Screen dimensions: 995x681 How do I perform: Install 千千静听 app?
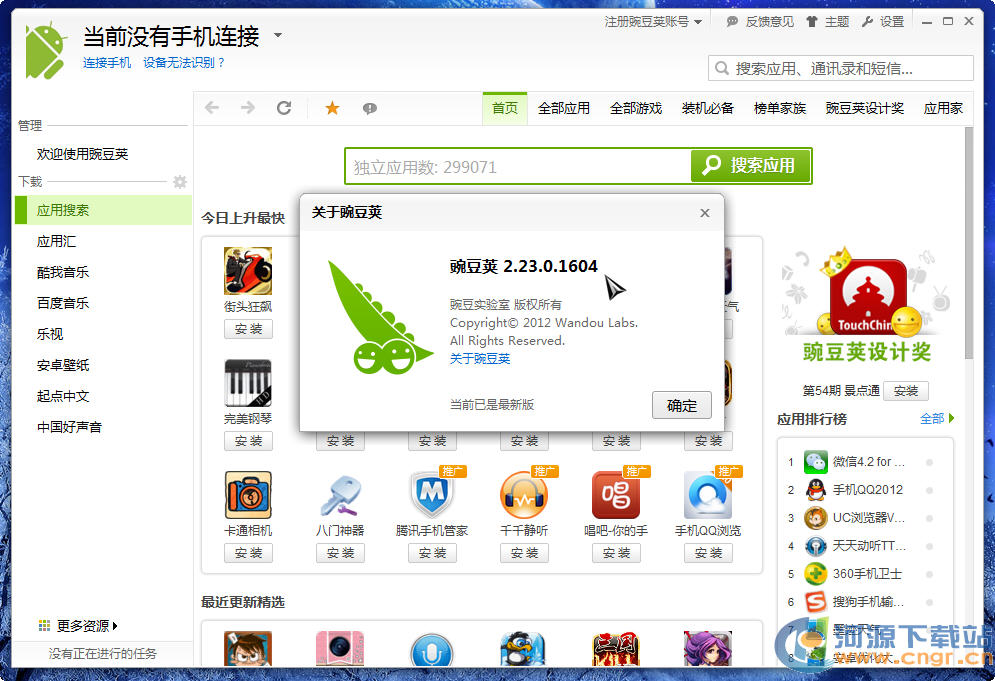(x=524, y=553)
